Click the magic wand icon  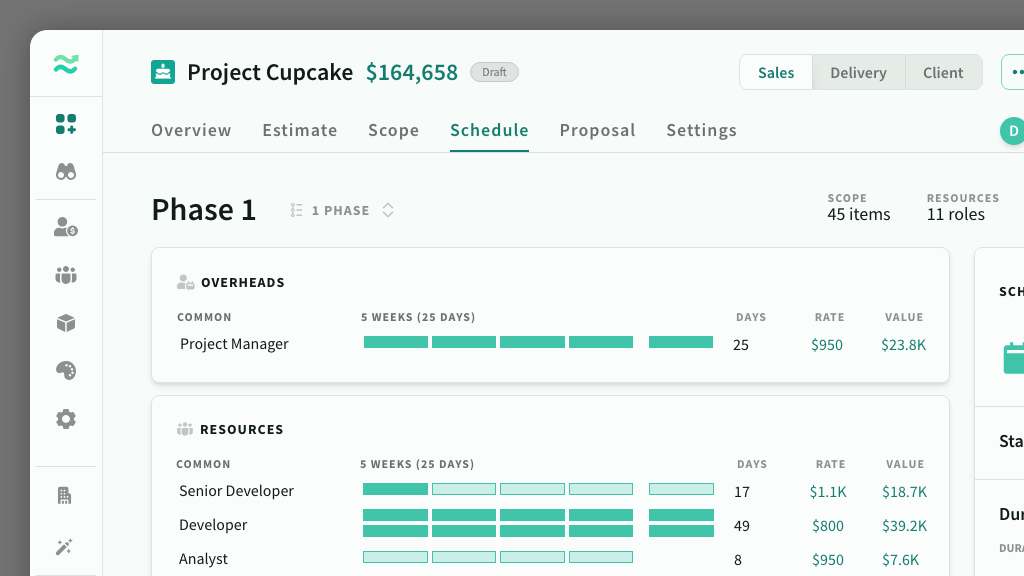[66, 546]
